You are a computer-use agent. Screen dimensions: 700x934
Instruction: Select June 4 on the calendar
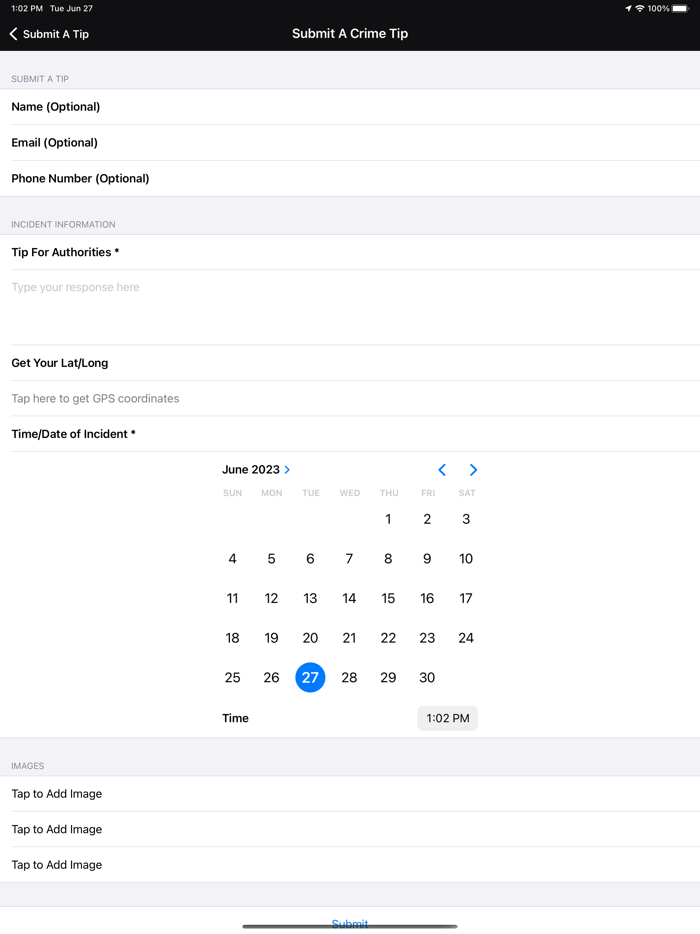click(232, 559)
